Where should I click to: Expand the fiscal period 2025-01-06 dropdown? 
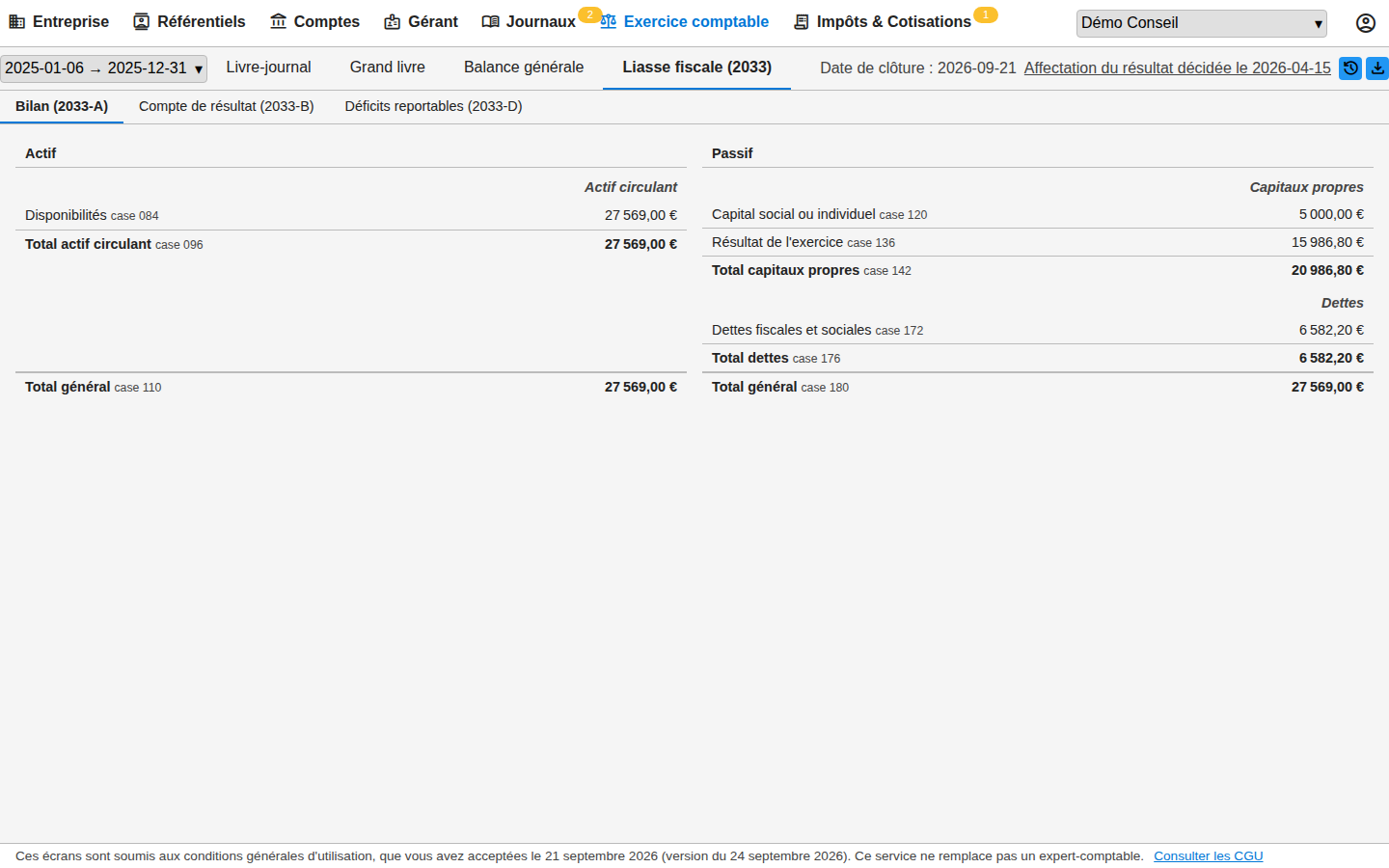(104, 68)
